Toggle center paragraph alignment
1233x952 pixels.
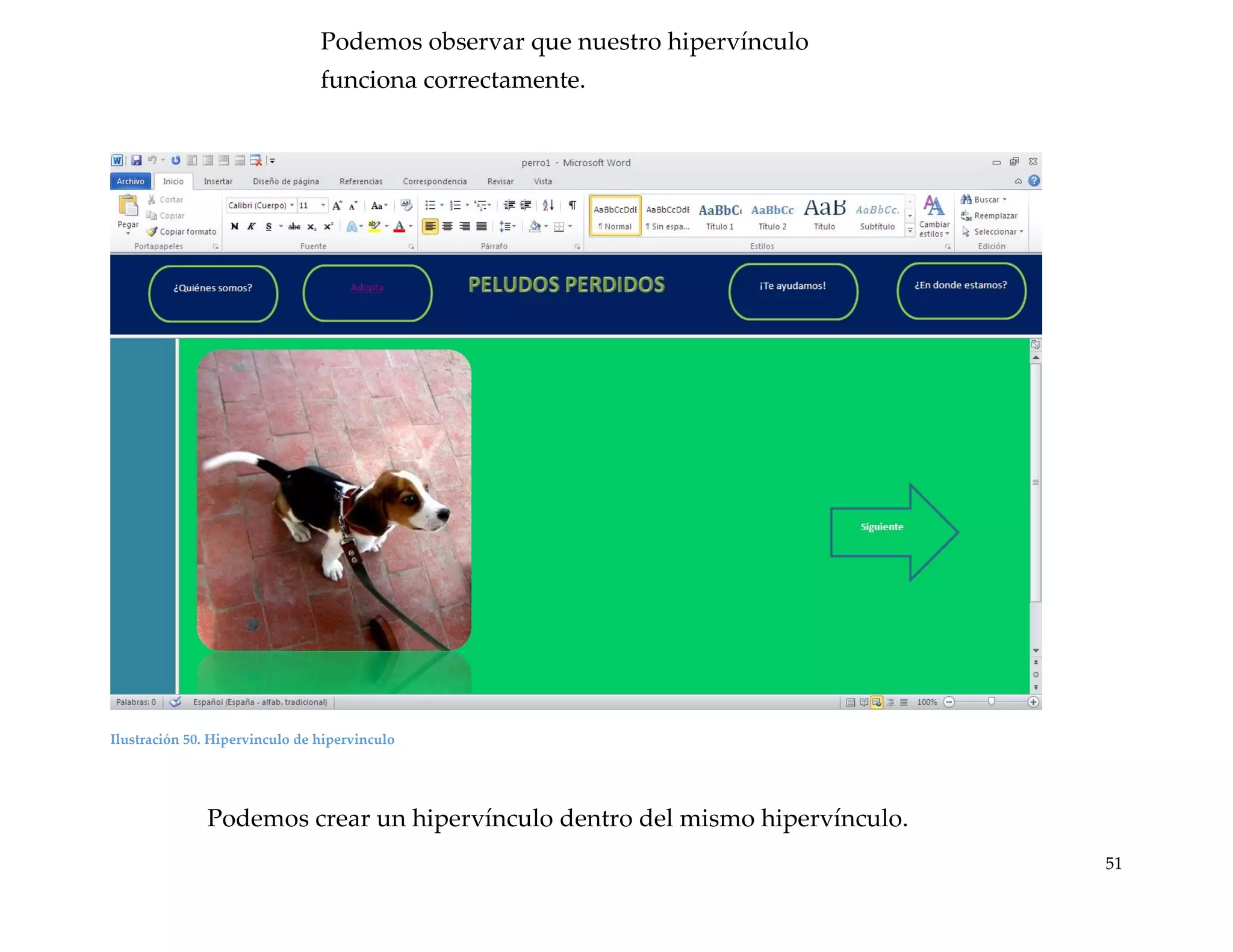447,227
